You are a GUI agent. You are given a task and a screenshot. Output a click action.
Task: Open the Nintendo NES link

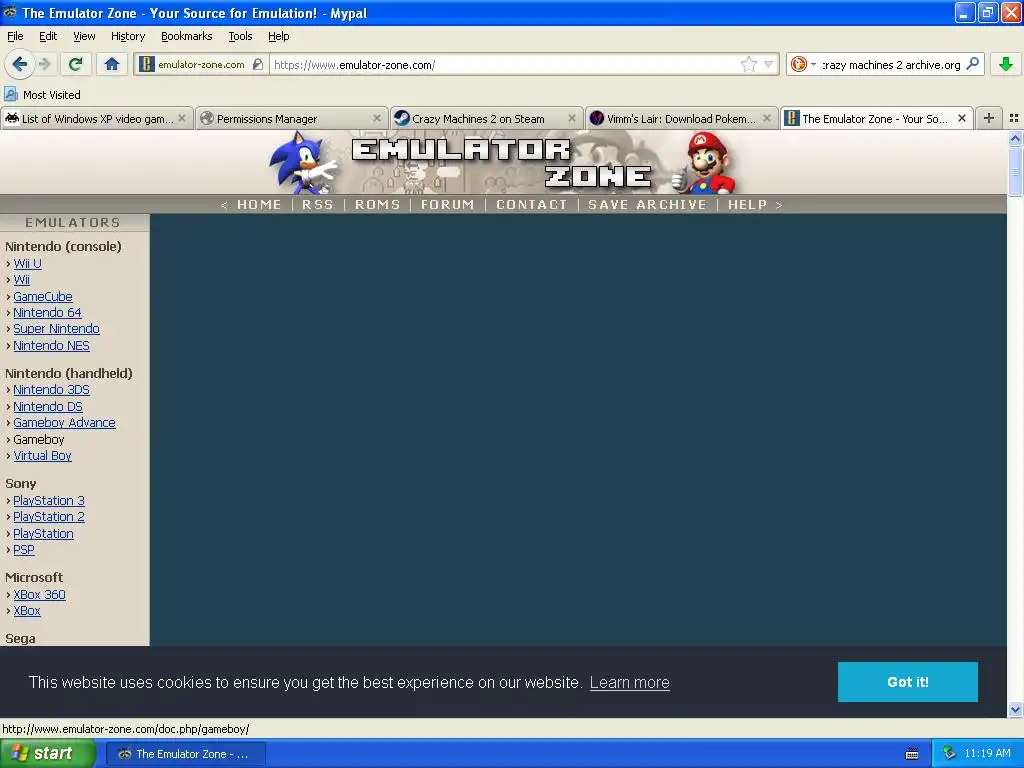click(x=51, y=345)
